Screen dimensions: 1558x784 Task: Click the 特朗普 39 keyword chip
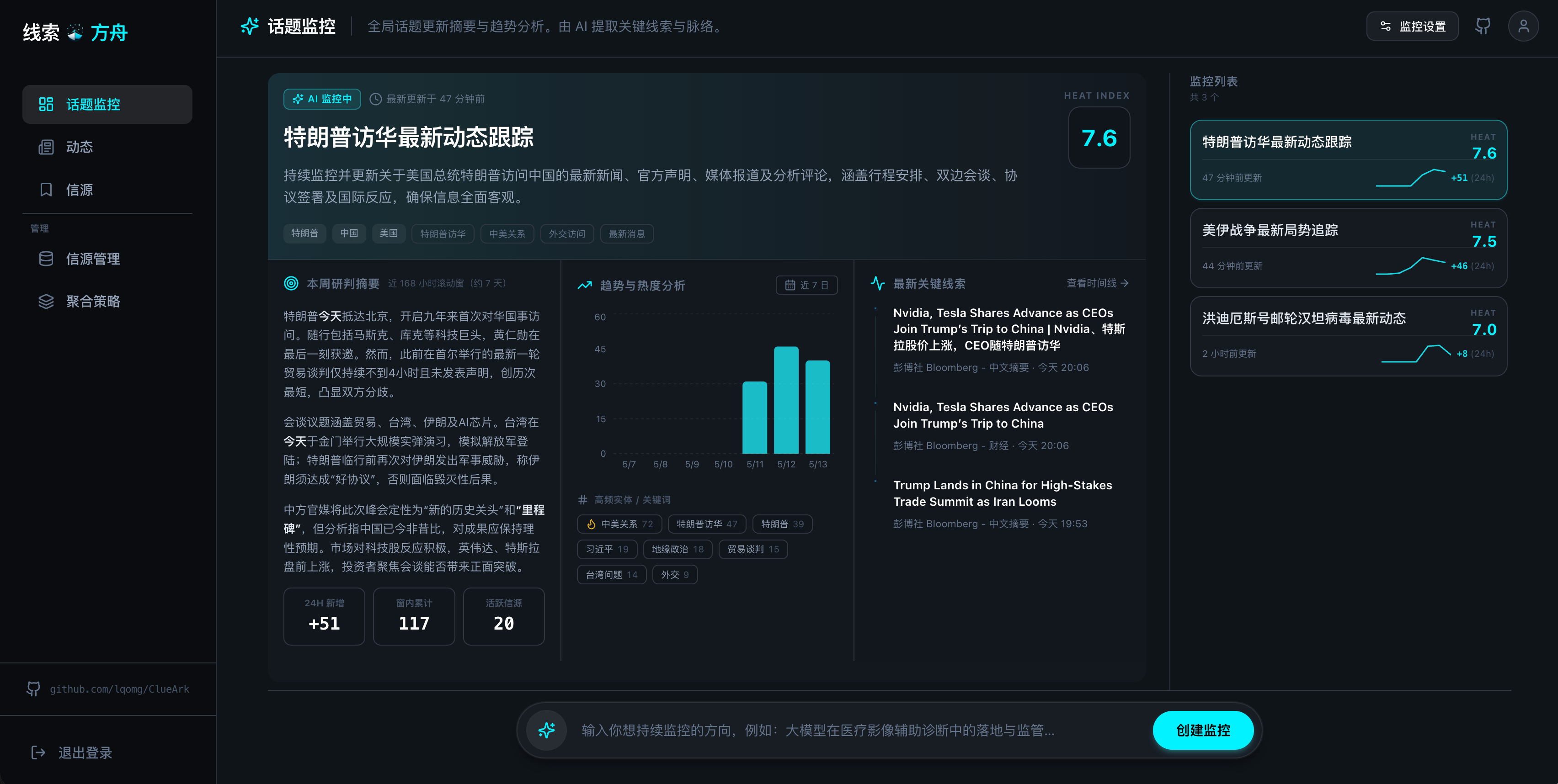click(x=782, y=524)
